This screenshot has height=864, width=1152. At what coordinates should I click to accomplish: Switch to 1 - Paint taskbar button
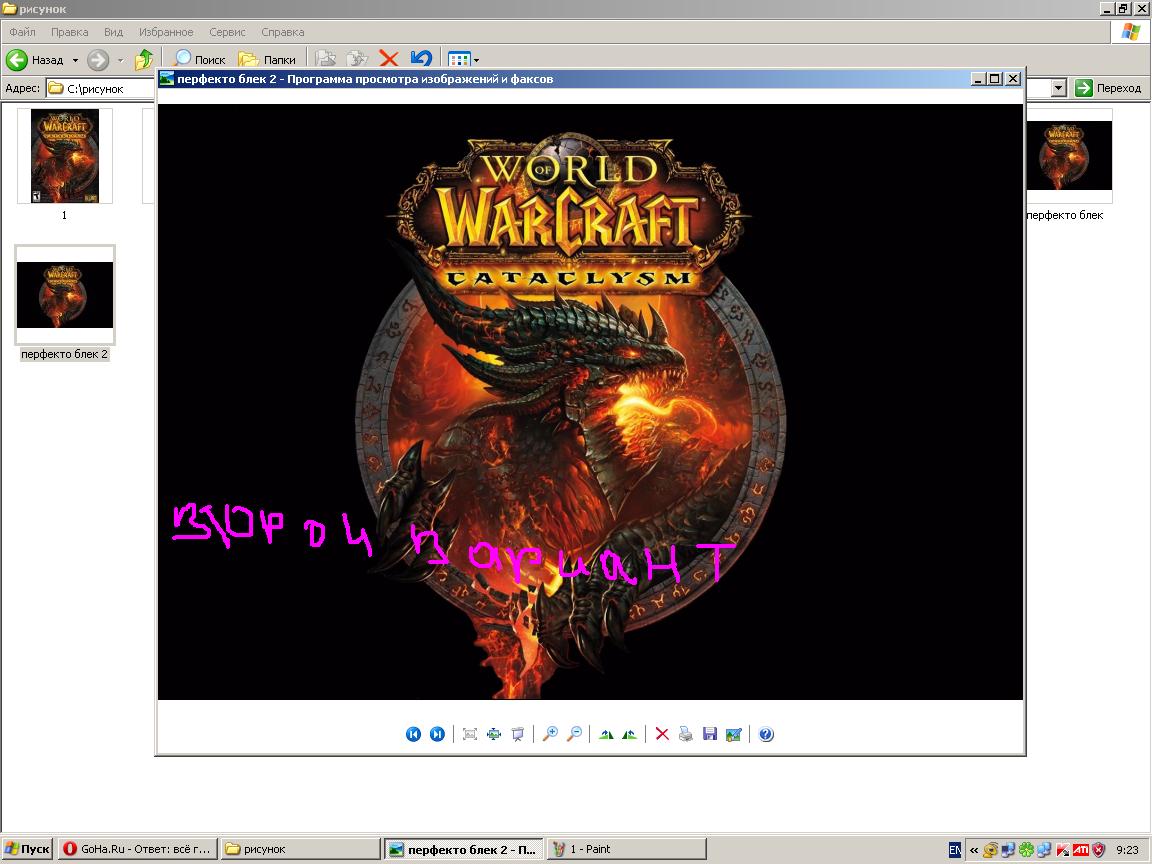tap(627, 849)
